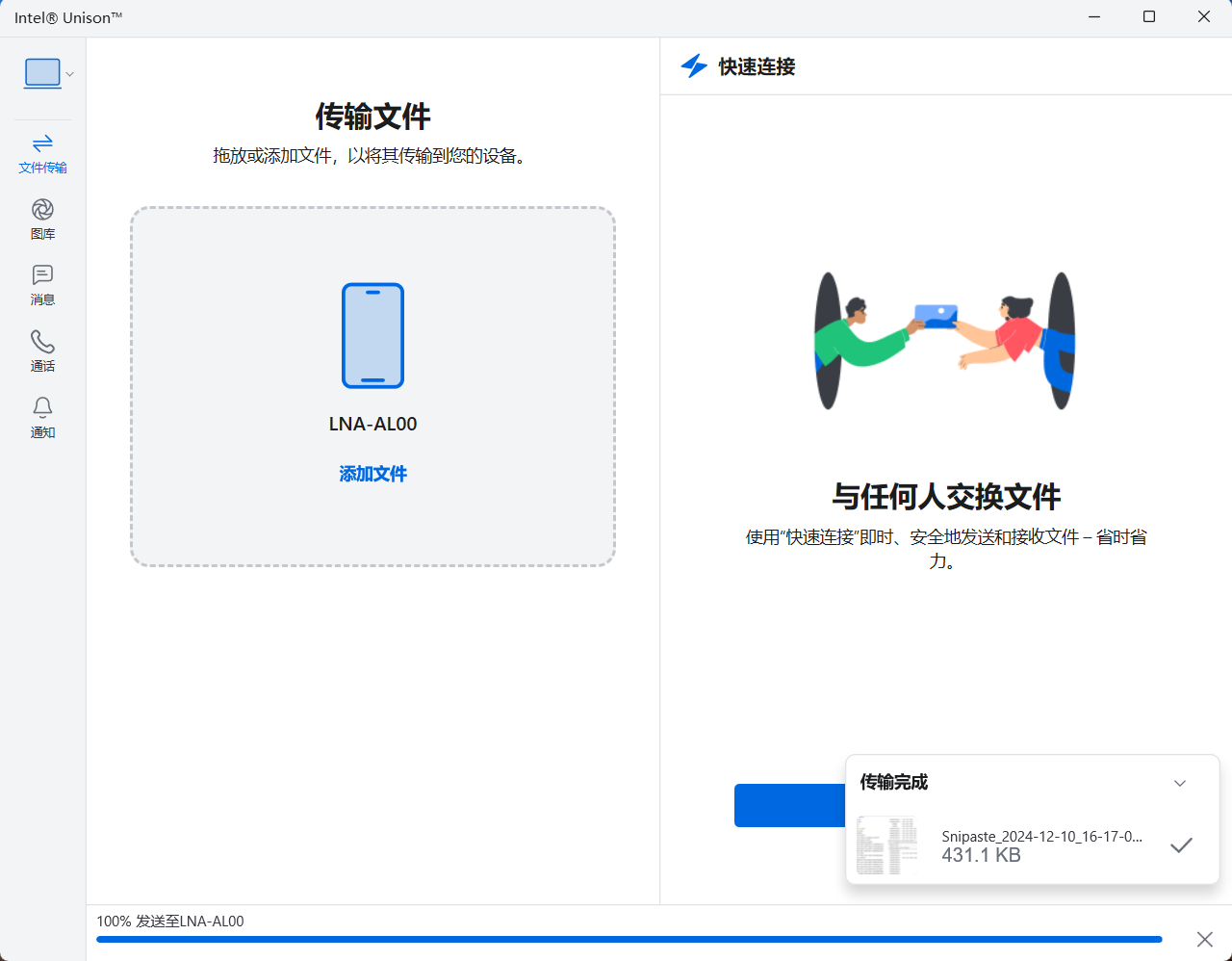Maximize the Intel Unison window
Viewport: 1232px width, 961px height.
point(1149,17)
